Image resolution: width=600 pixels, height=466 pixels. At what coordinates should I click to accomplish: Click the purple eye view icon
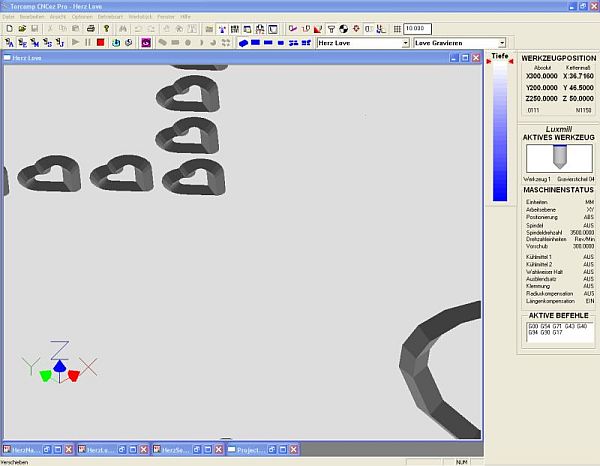146,44
